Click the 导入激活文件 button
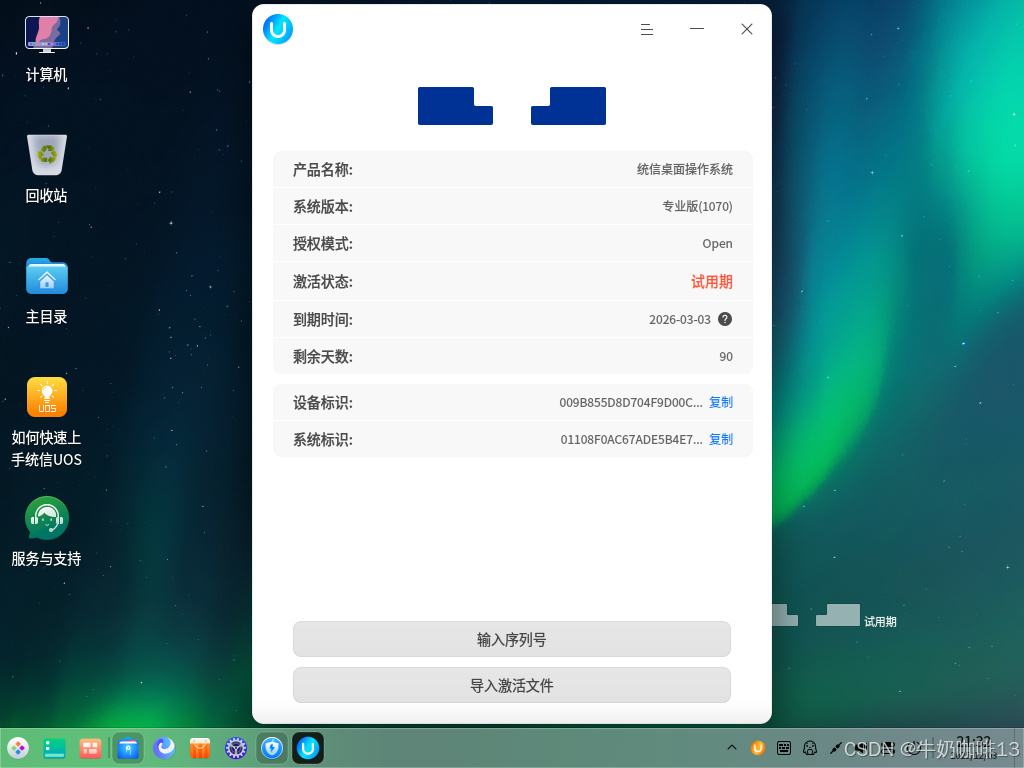 coord(512,685)
